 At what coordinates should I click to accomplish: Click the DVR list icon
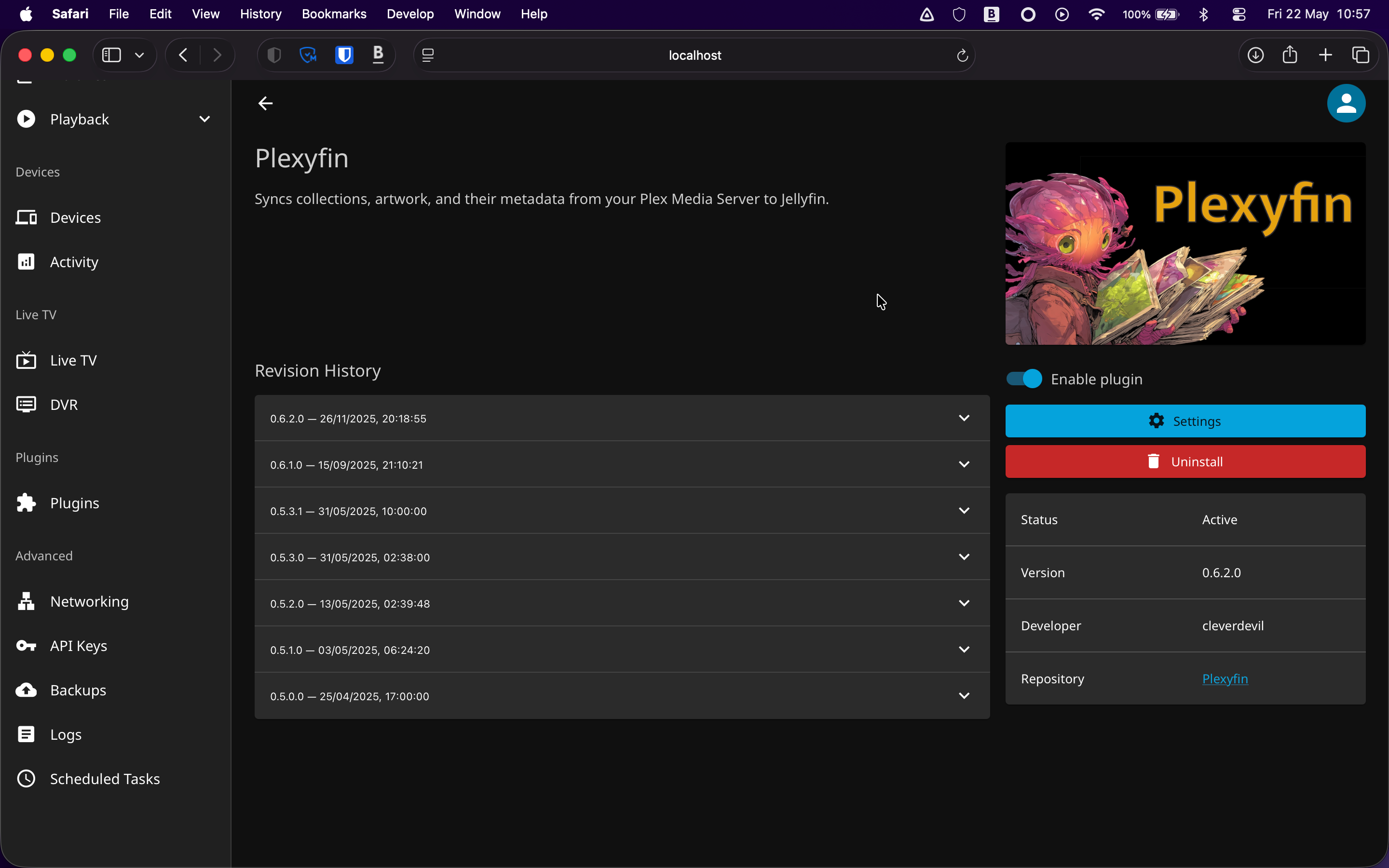coord(26,405)
